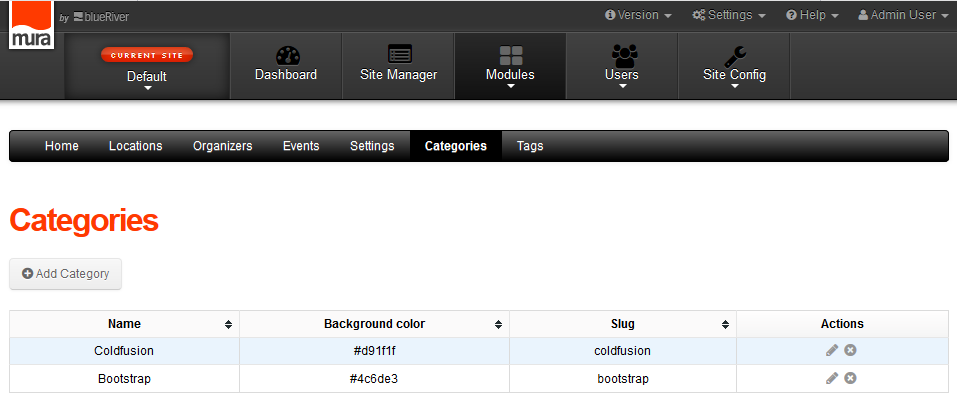Sort by Background color column header
Screen dimensions: 957x402
(375, 324)
